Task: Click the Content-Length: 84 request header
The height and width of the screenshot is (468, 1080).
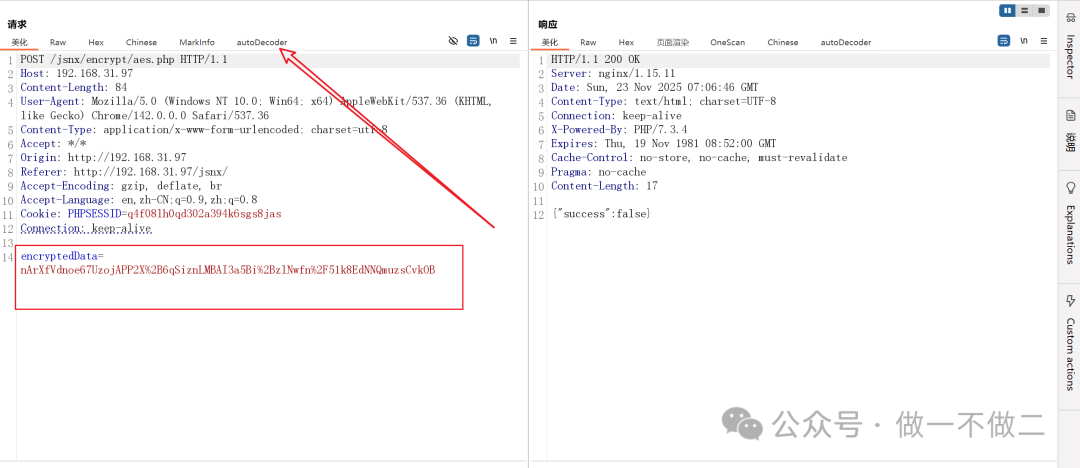Action: pos(74,88)
